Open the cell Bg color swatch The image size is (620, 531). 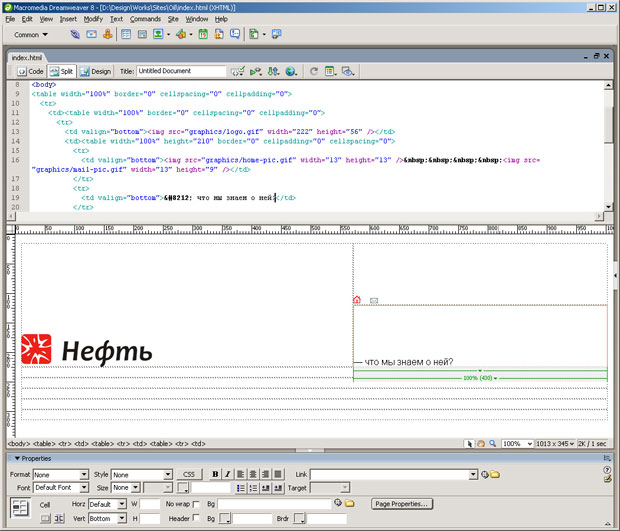click(x=224, y=520)
